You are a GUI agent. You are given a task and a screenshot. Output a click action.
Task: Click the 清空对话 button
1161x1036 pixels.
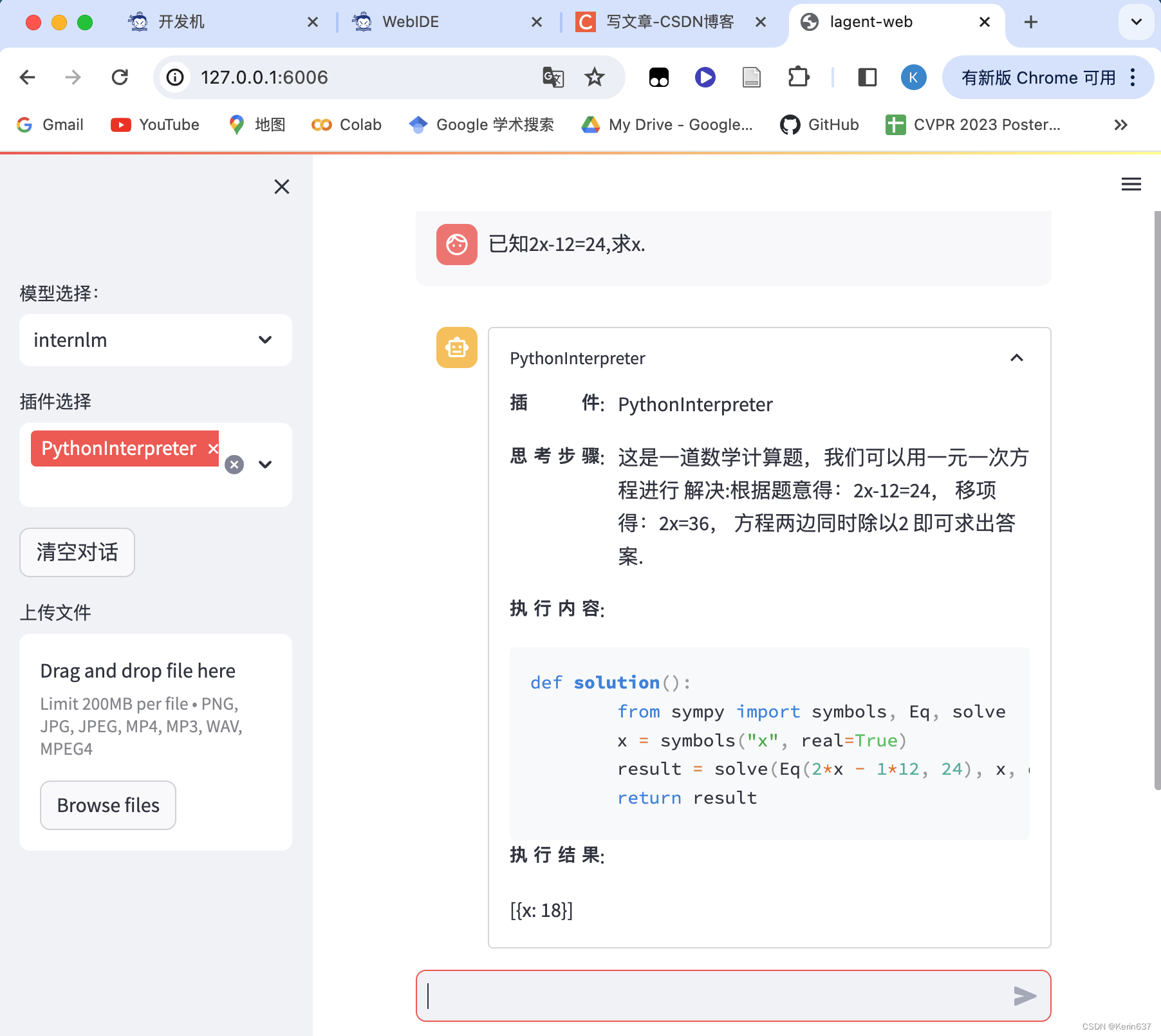[77, 552]
